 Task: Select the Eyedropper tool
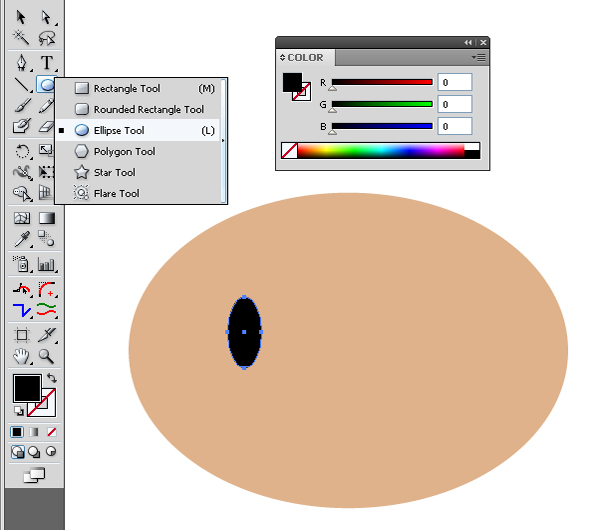(22, 239)
